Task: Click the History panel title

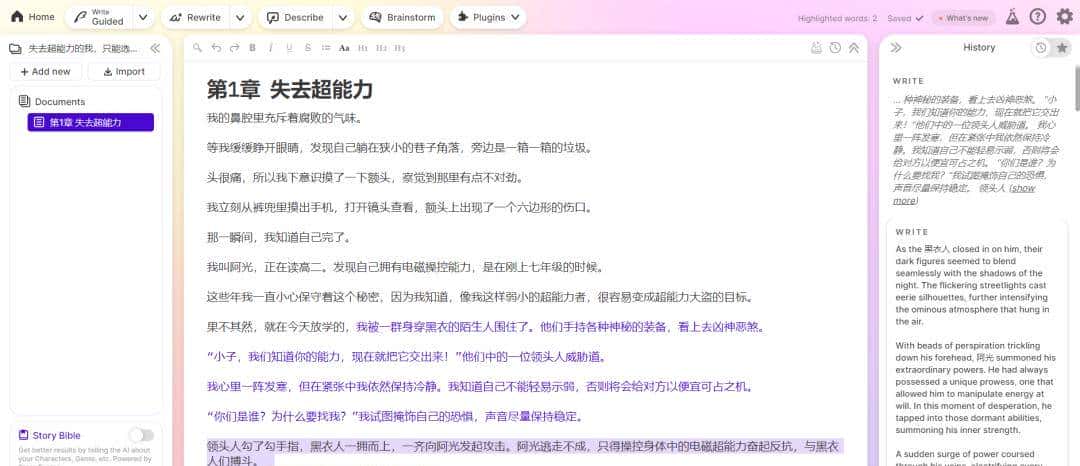Action: tap(979, 47)
